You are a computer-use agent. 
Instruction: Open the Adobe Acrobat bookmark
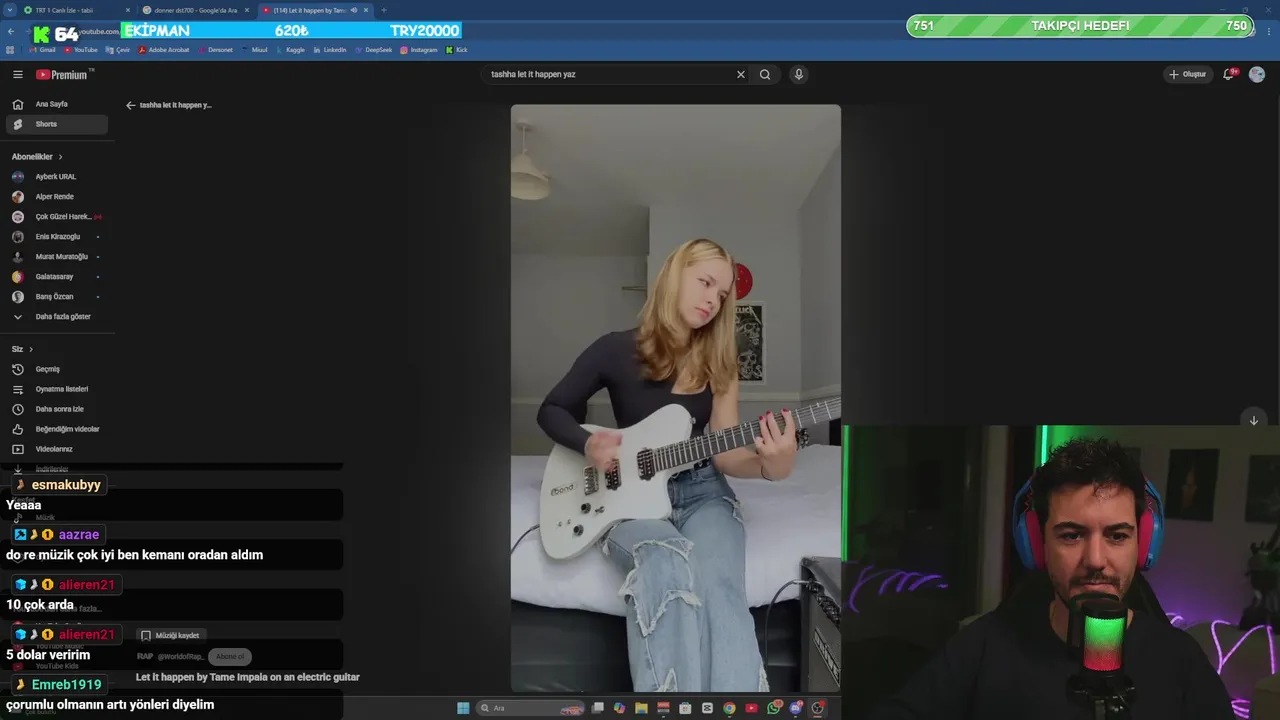pos(163,49)
